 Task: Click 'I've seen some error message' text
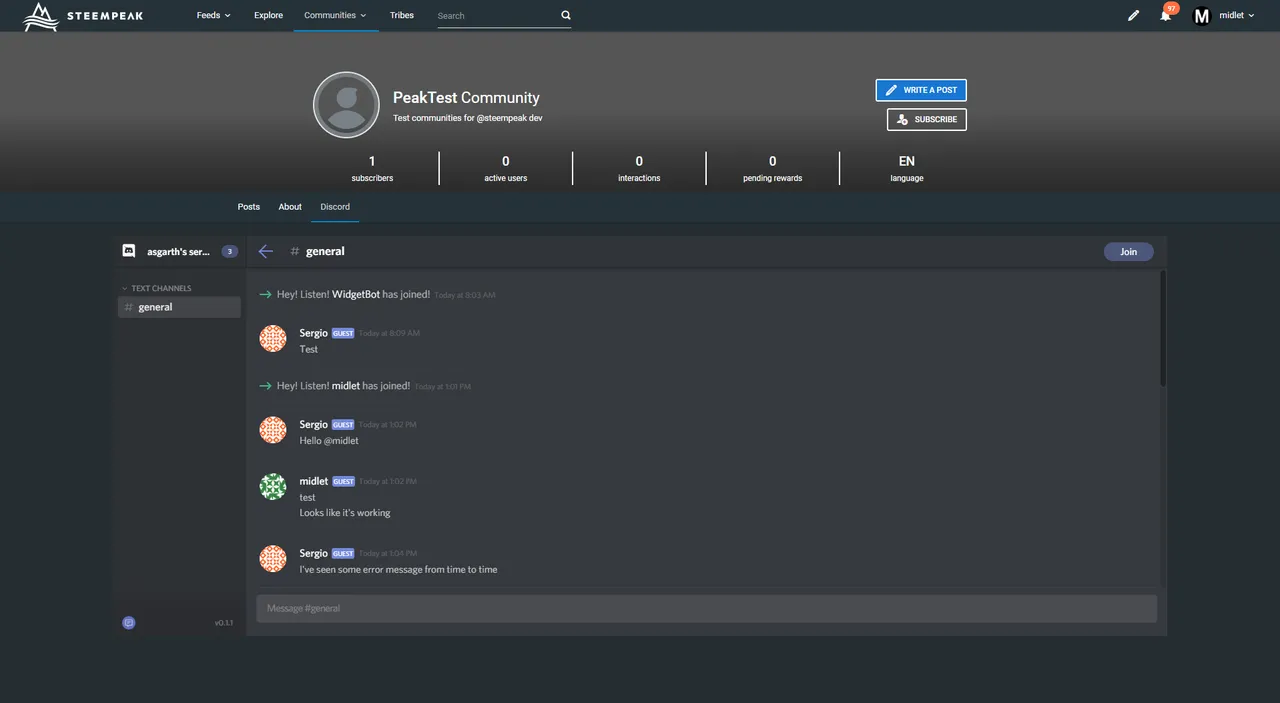398,569
